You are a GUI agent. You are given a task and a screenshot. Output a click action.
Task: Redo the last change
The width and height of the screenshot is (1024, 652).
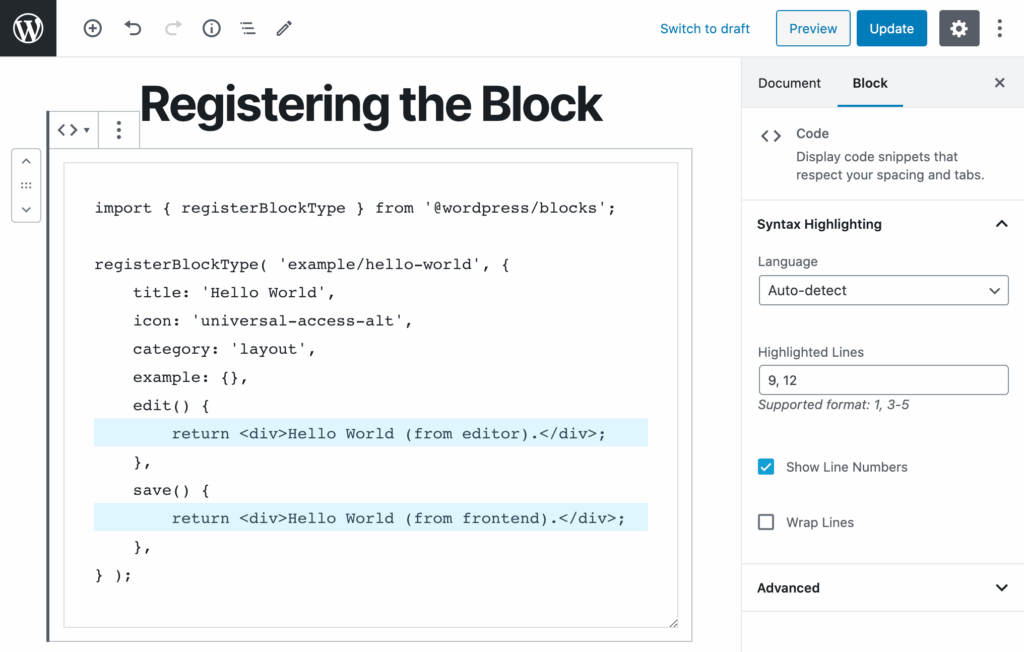172,28
